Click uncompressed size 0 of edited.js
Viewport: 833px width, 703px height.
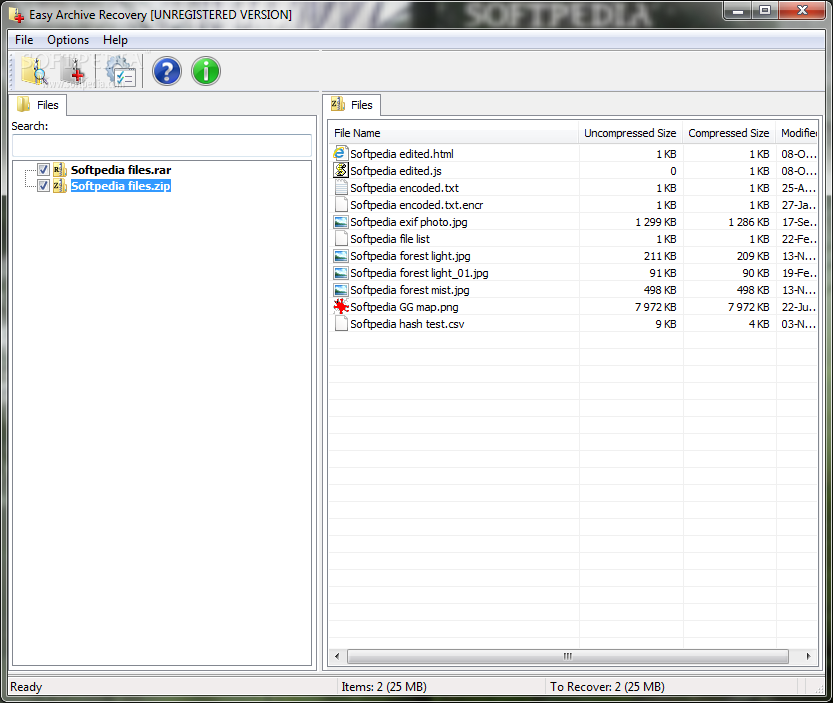pos(673,171)
